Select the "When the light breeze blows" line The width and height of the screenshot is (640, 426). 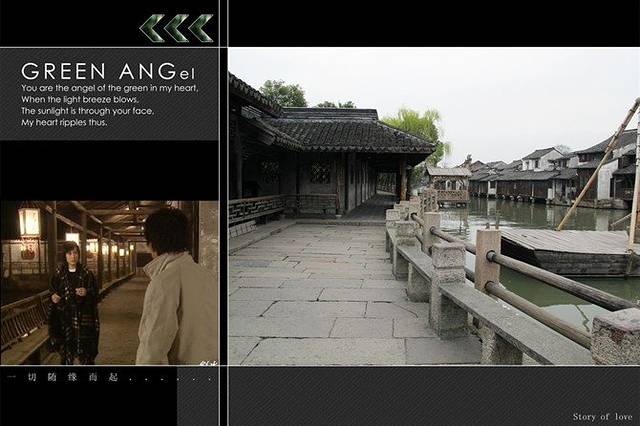[x=80, y=100]
